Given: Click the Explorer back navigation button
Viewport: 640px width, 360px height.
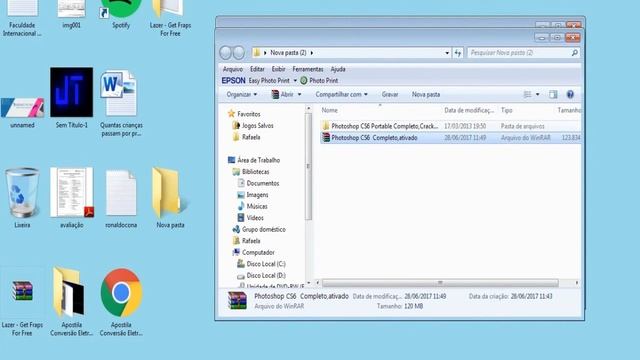Looking at the screenshot, I should 226,53.
